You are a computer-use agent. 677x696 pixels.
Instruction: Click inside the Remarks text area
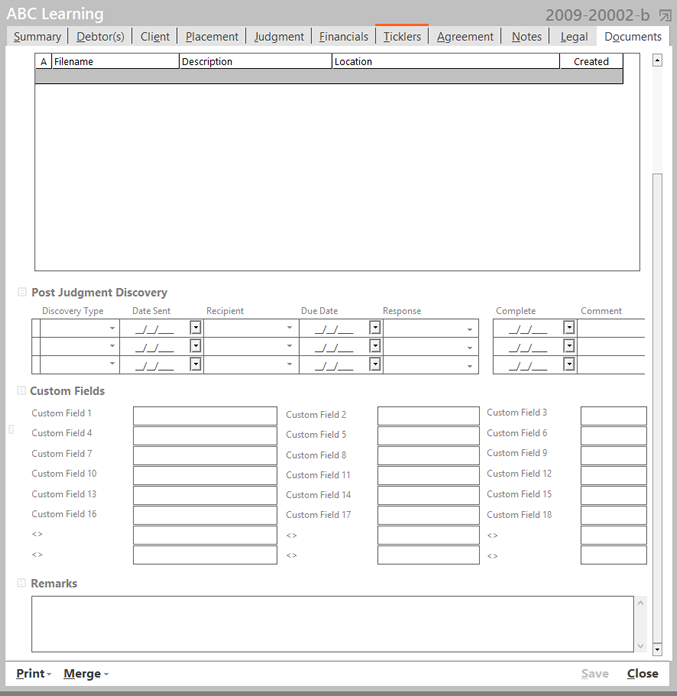pos(332,624)
